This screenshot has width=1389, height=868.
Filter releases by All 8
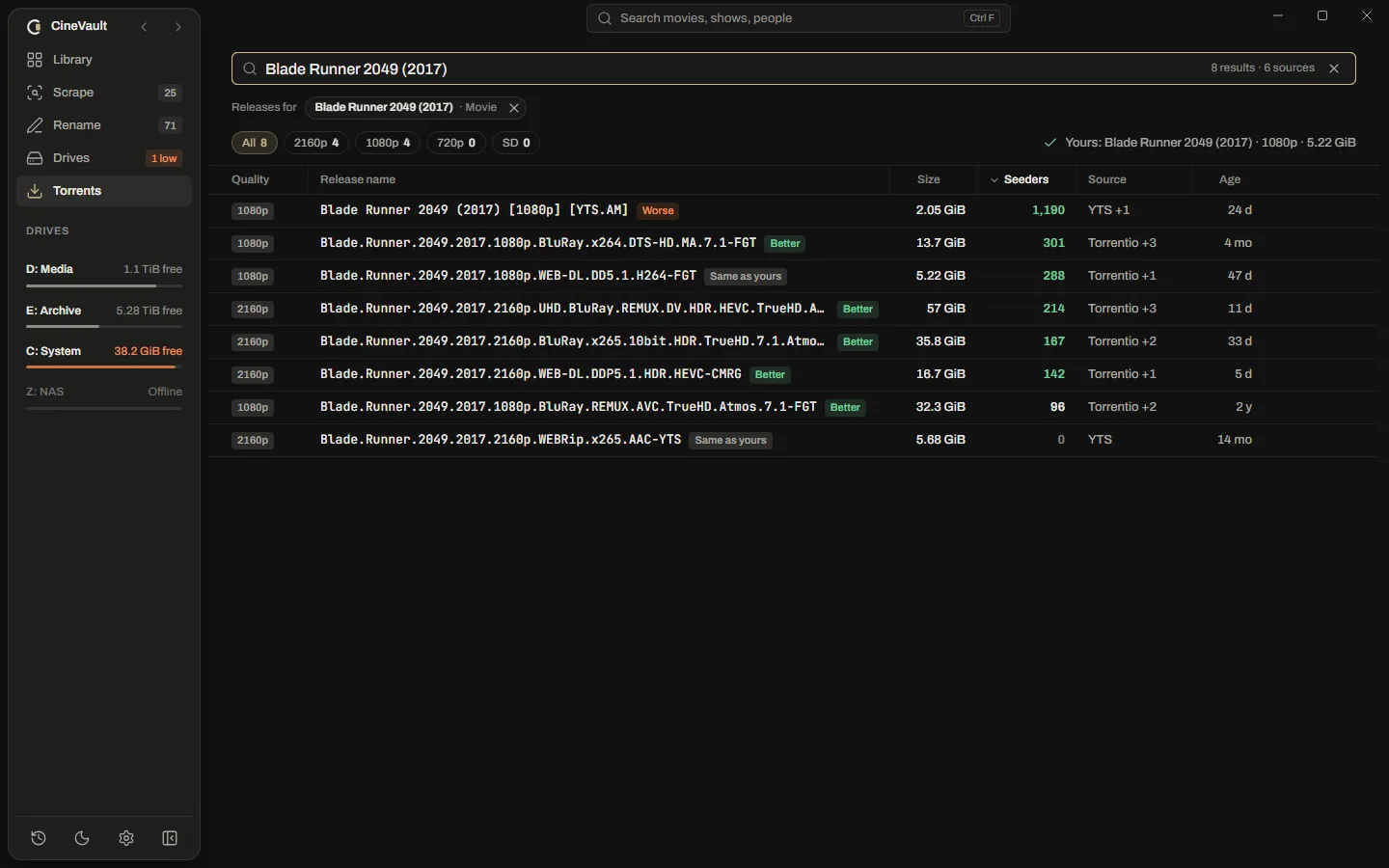(x=255, y=143)
